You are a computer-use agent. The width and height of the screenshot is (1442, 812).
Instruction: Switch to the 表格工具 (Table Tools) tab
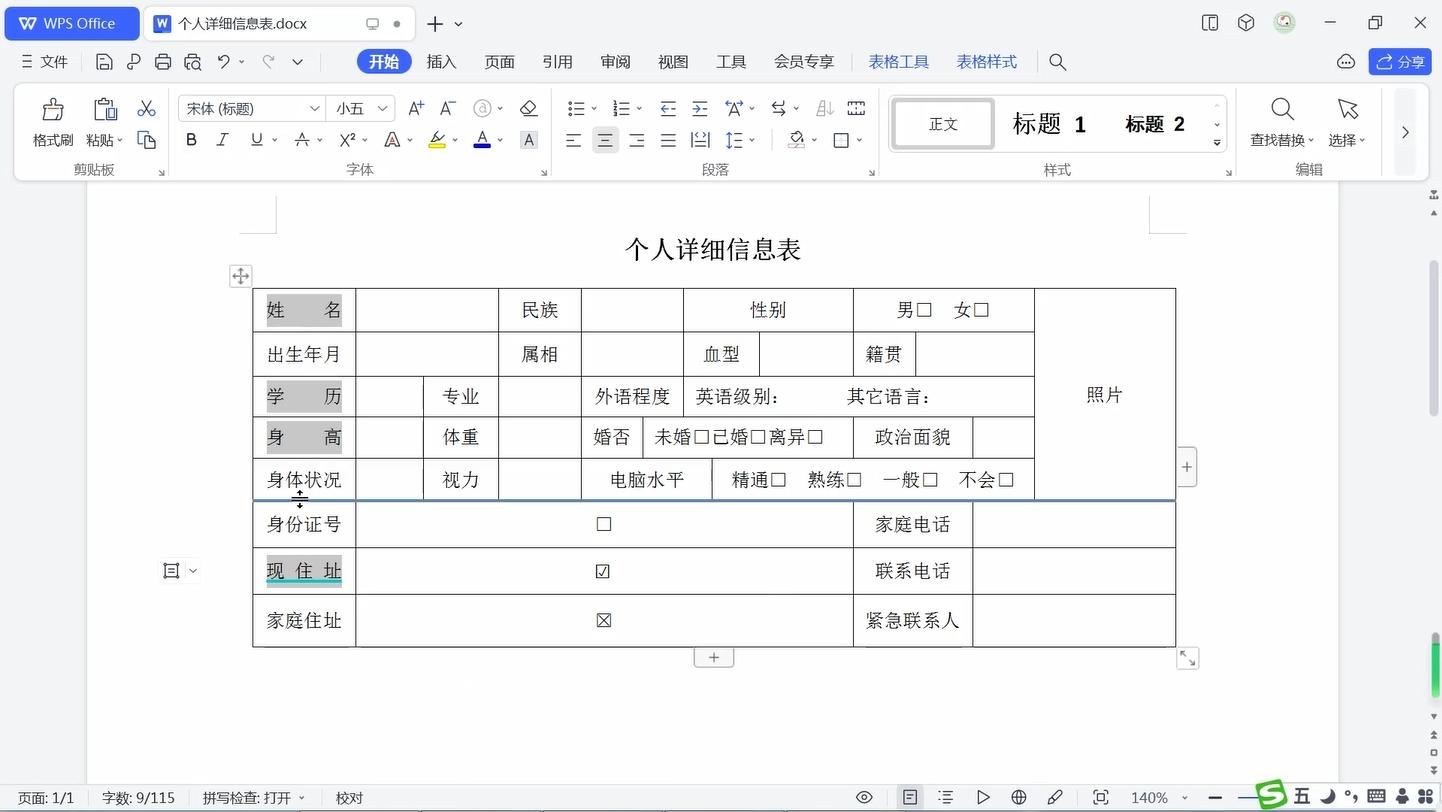898,62
